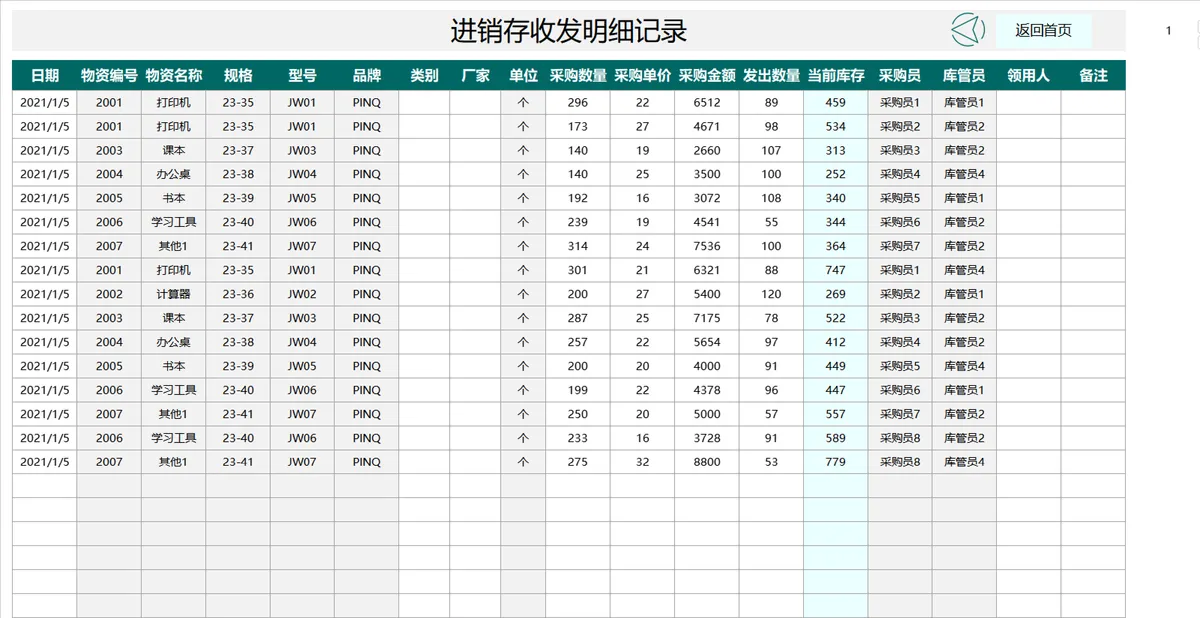
Task: Select the 品牌 column header
Action: pos(367,75)
